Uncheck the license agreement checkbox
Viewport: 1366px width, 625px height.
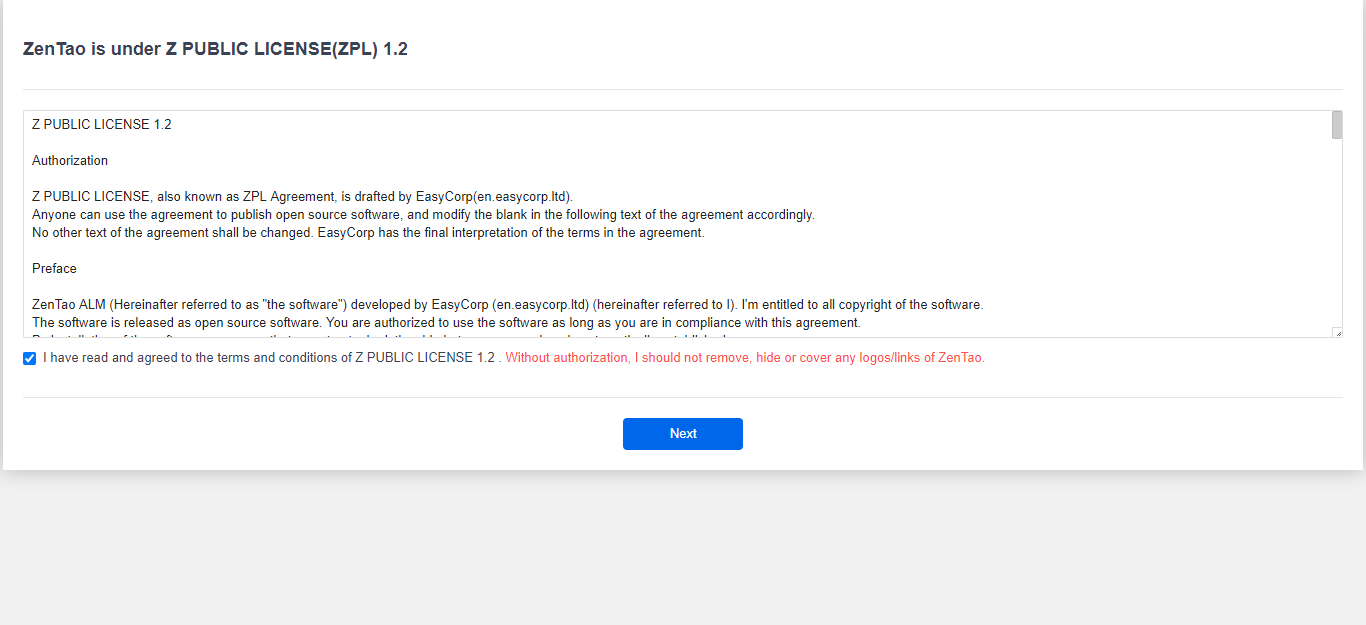click(30, 359)
